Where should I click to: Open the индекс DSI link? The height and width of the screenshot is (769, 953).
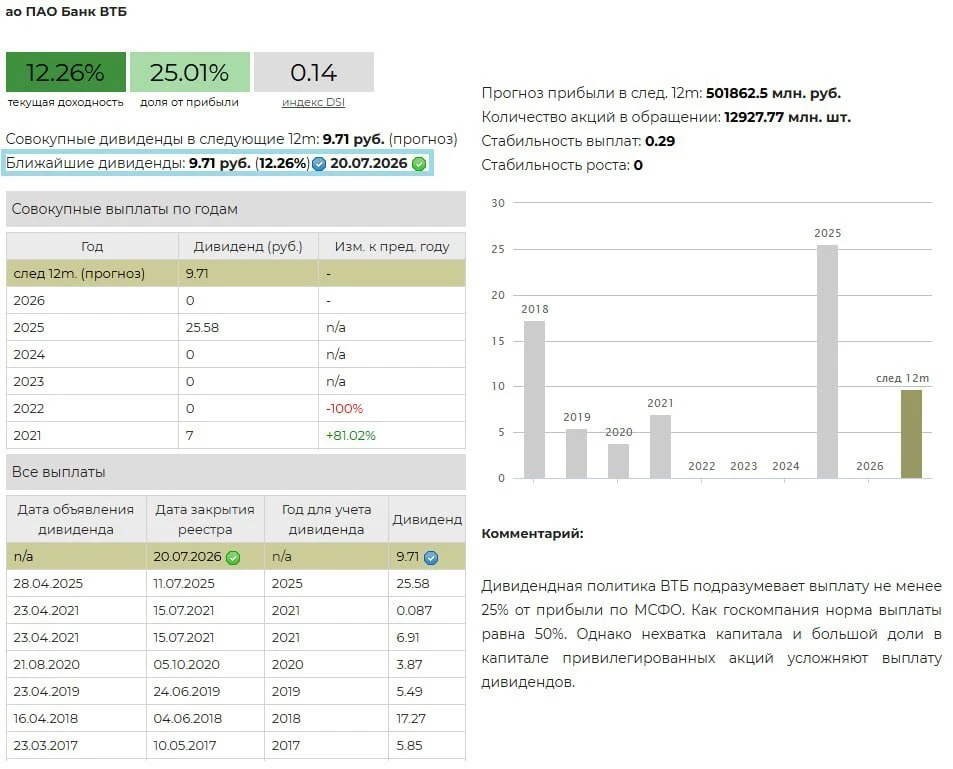pos(313,102)
